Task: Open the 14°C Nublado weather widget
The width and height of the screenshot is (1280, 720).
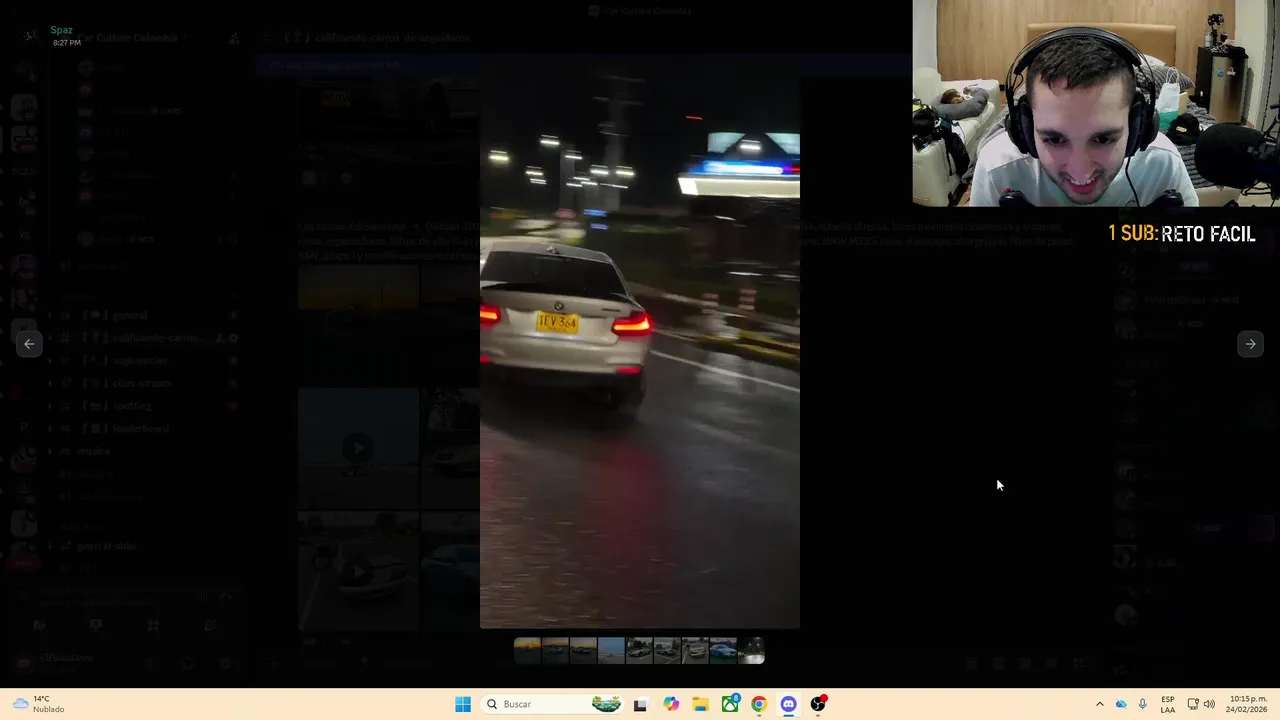Action: pos(40,704)
